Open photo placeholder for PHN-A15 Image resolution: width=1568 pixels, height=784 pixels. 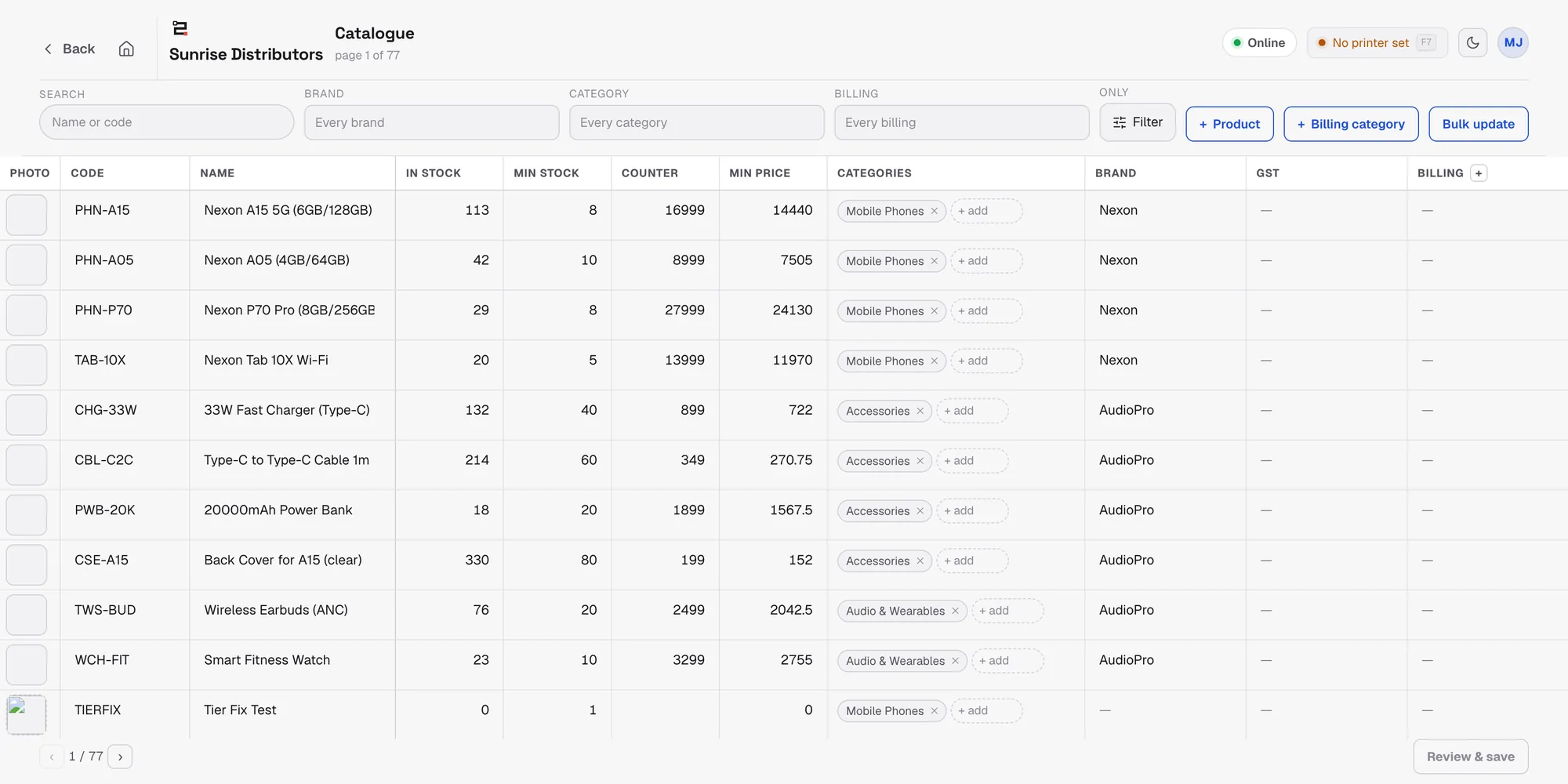[x=27, y=215]
